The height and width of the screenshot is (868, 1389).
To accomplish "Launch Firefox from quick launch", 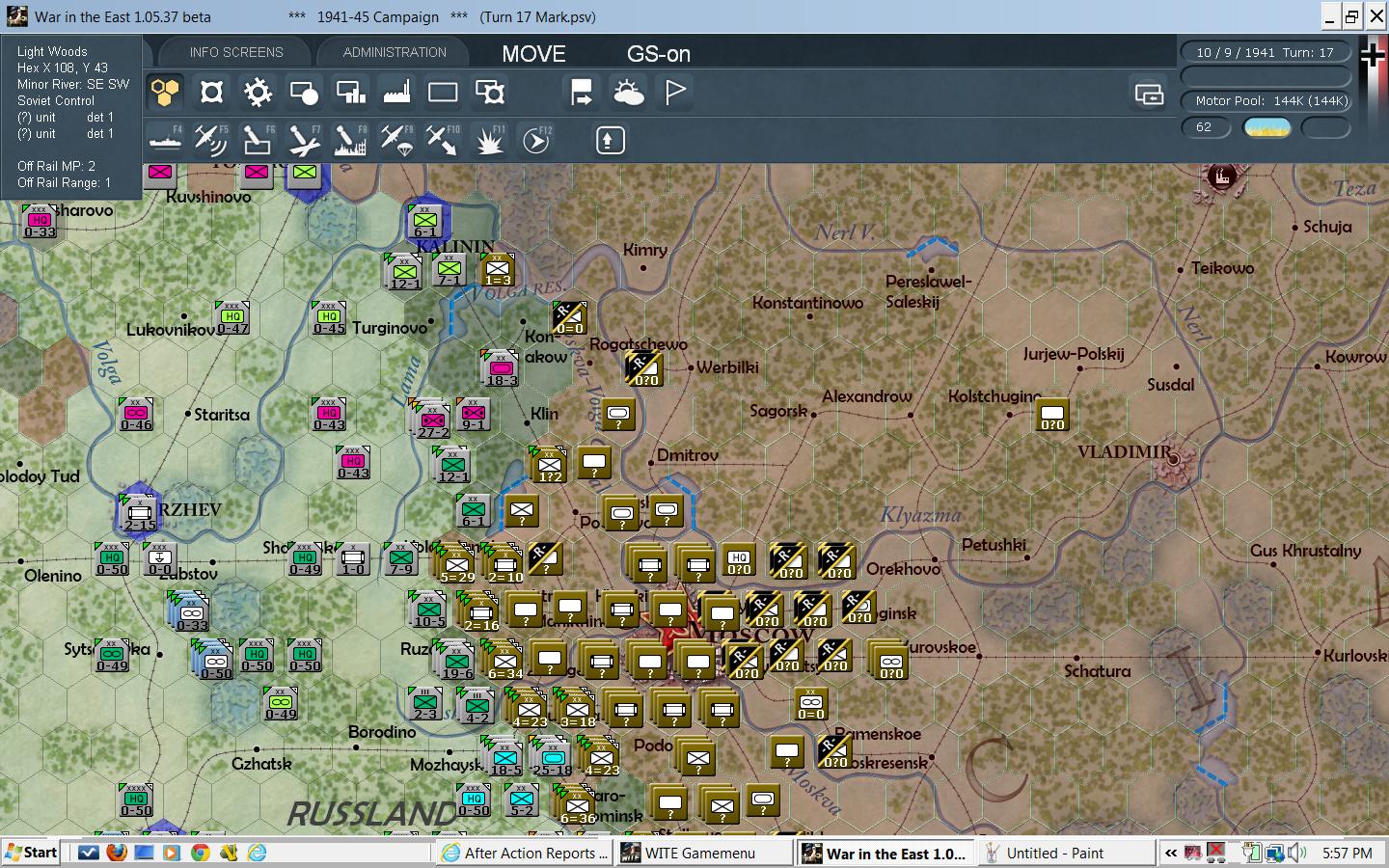I will click(x=117, y=853).
